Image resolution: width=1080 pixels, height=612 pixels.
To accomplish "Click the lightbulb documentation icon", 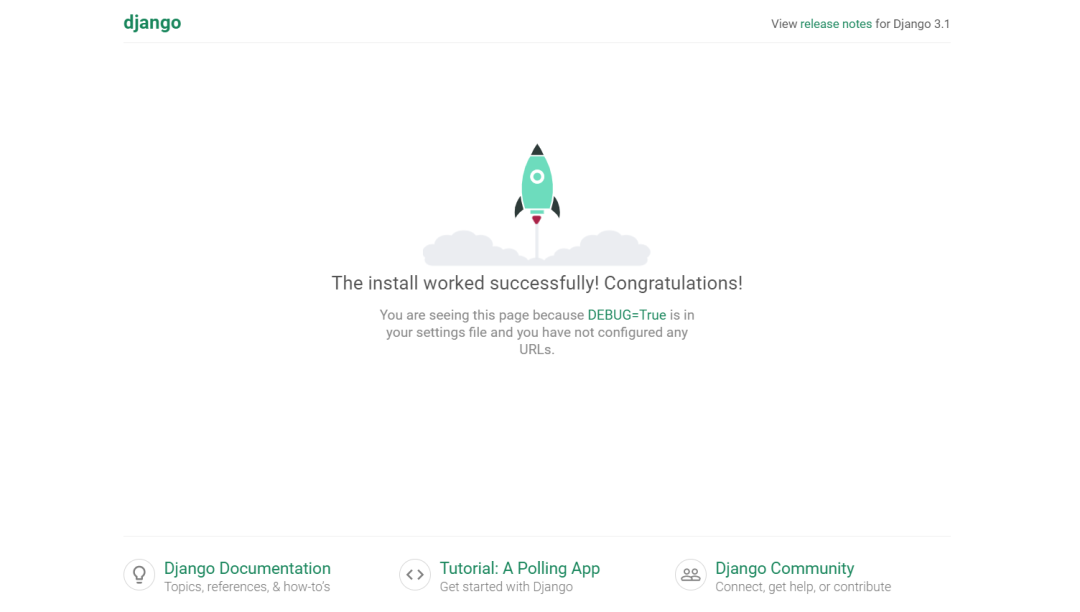I will 139,575.
